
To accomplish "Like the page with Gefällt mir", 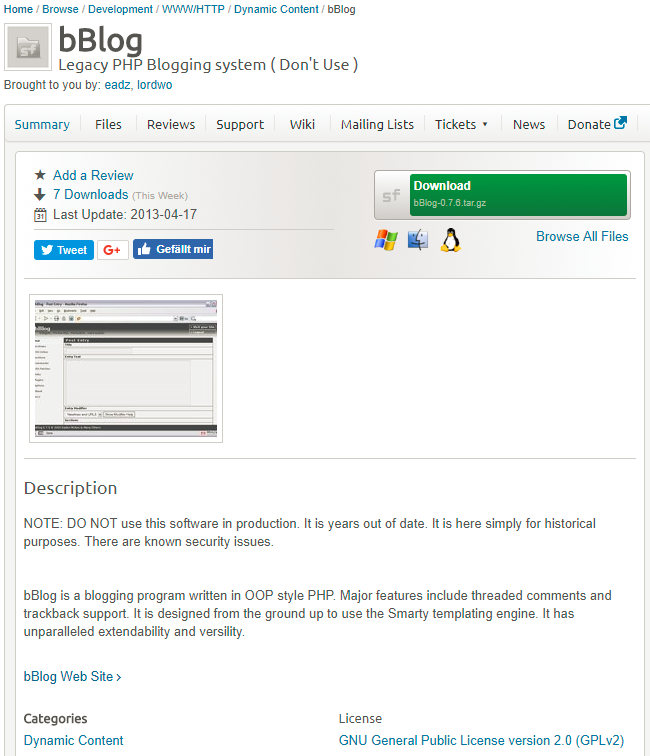I will coord(173,249).
